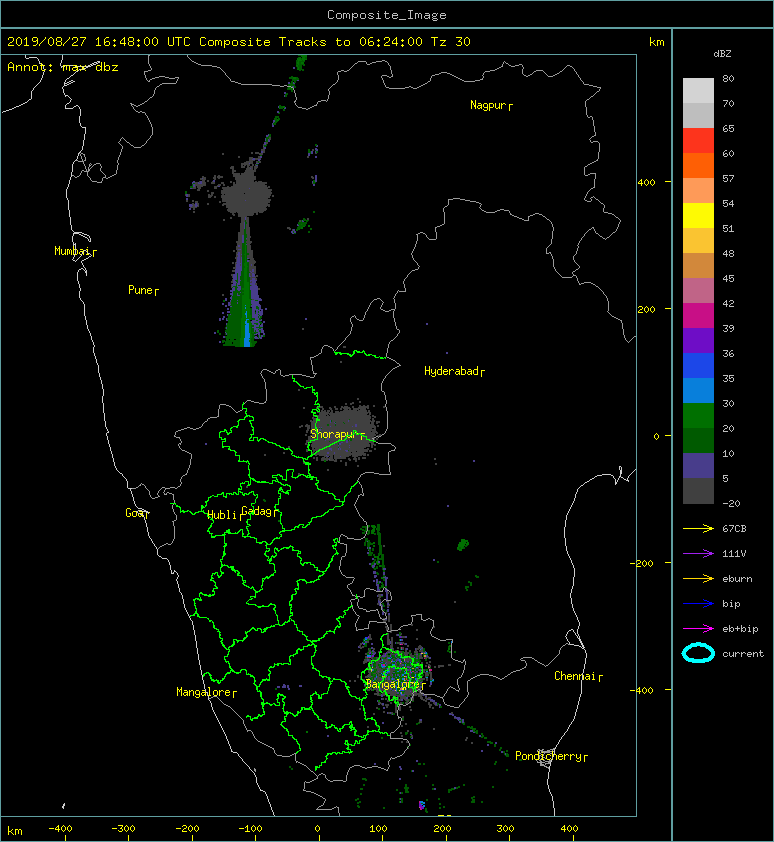Image resolution: width=774 pixels, height=842 pixels.
Task: Click the orange 60 dBZ color swatch
Action: 698,165
